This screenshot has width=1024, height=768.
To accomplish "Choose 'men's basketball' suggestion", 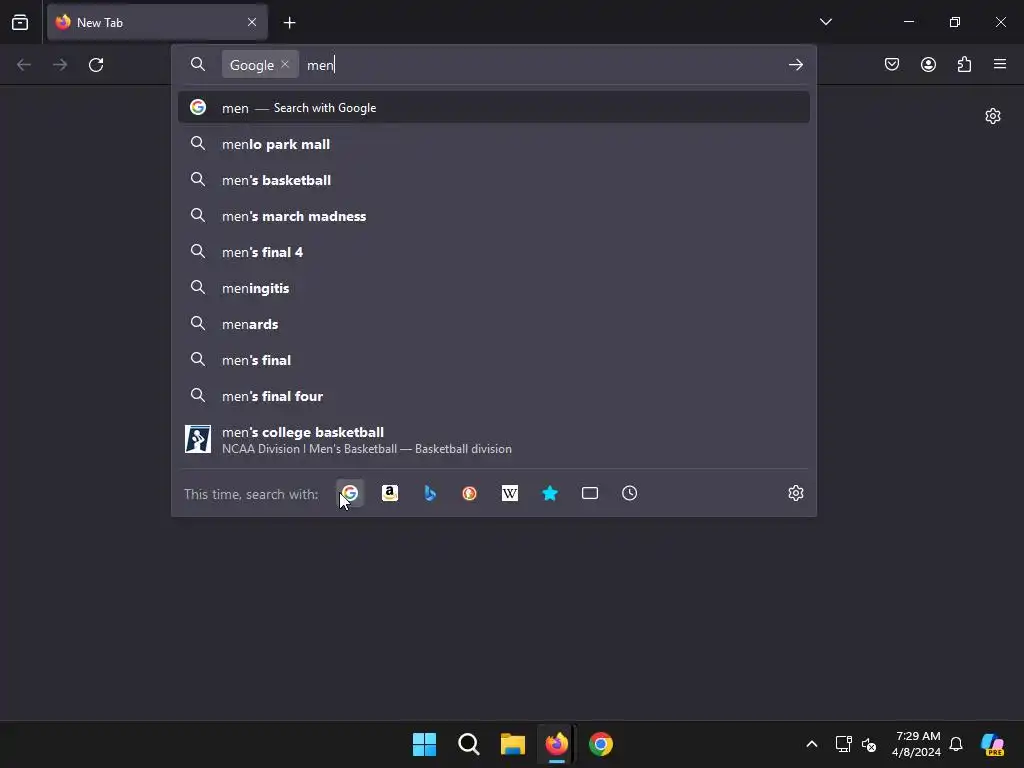I will click(494, 180).
